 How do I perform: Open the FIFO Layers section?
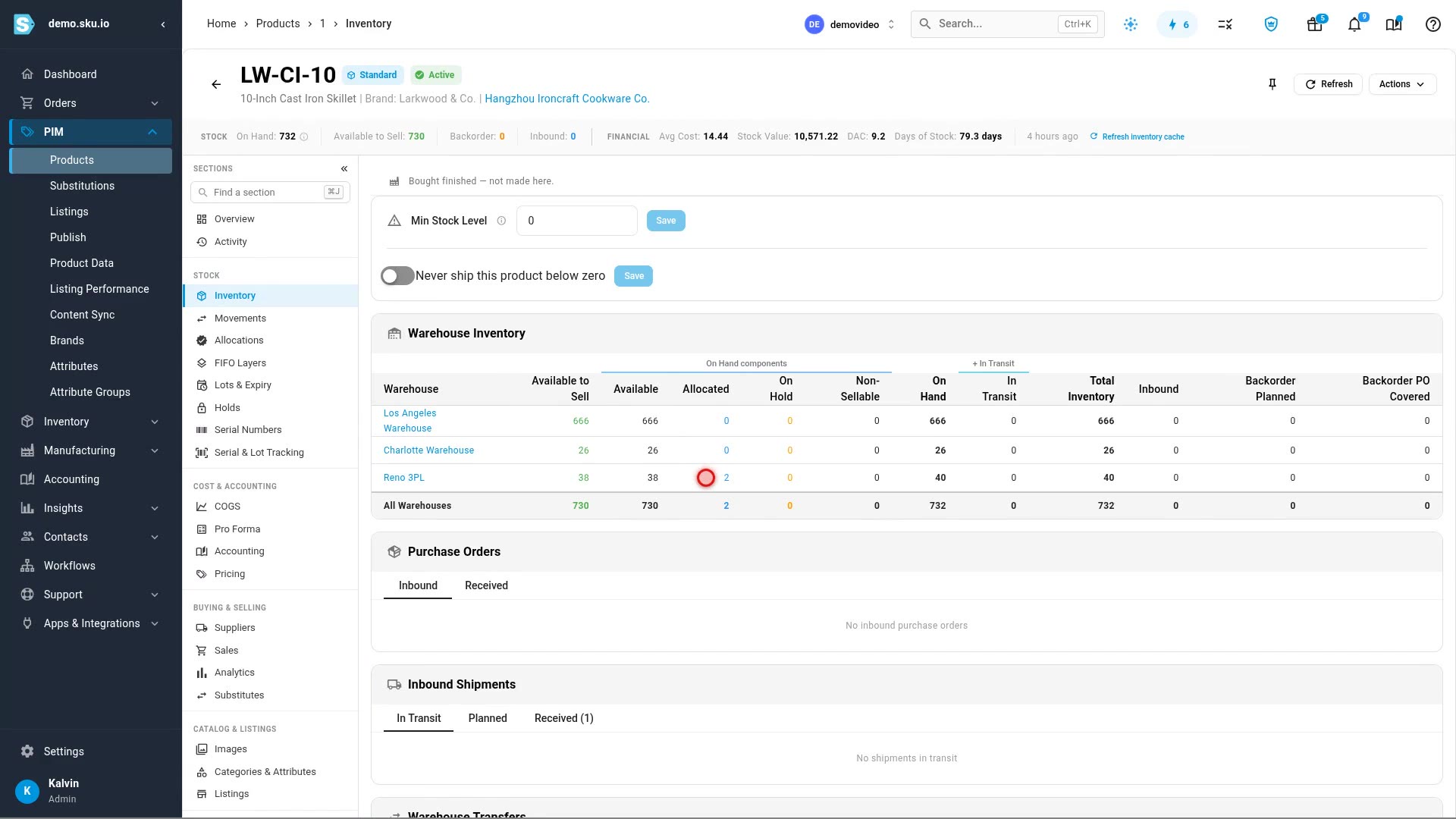pos(270,363)
